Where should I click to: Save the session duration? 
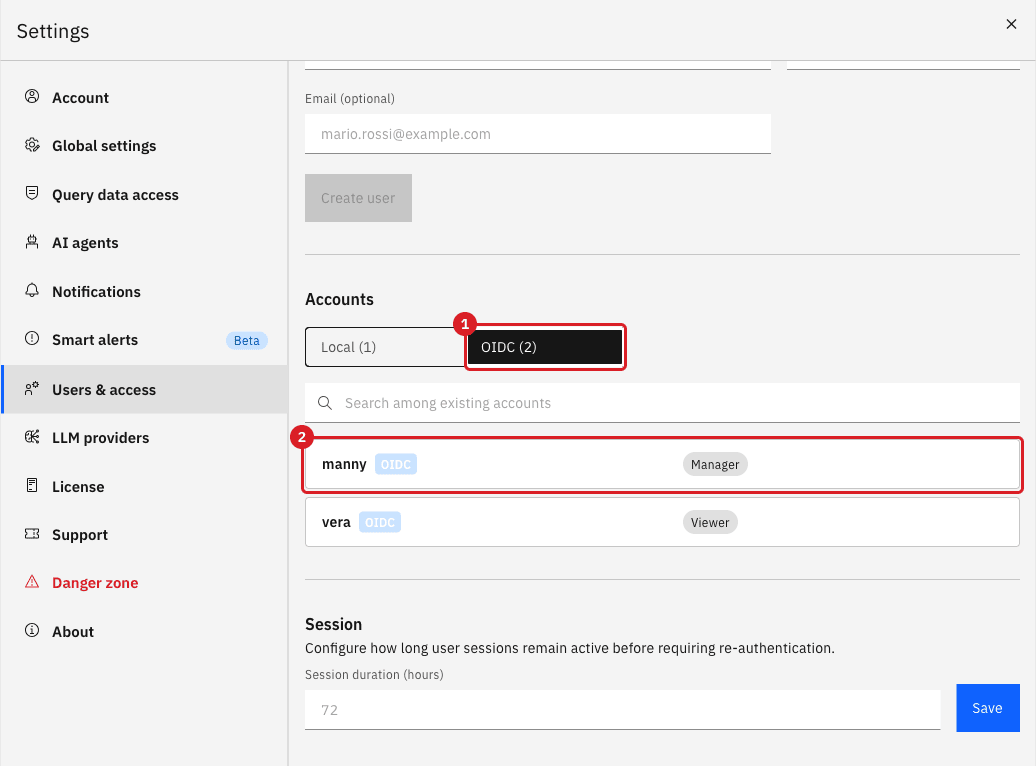click(x=988, y=708)
